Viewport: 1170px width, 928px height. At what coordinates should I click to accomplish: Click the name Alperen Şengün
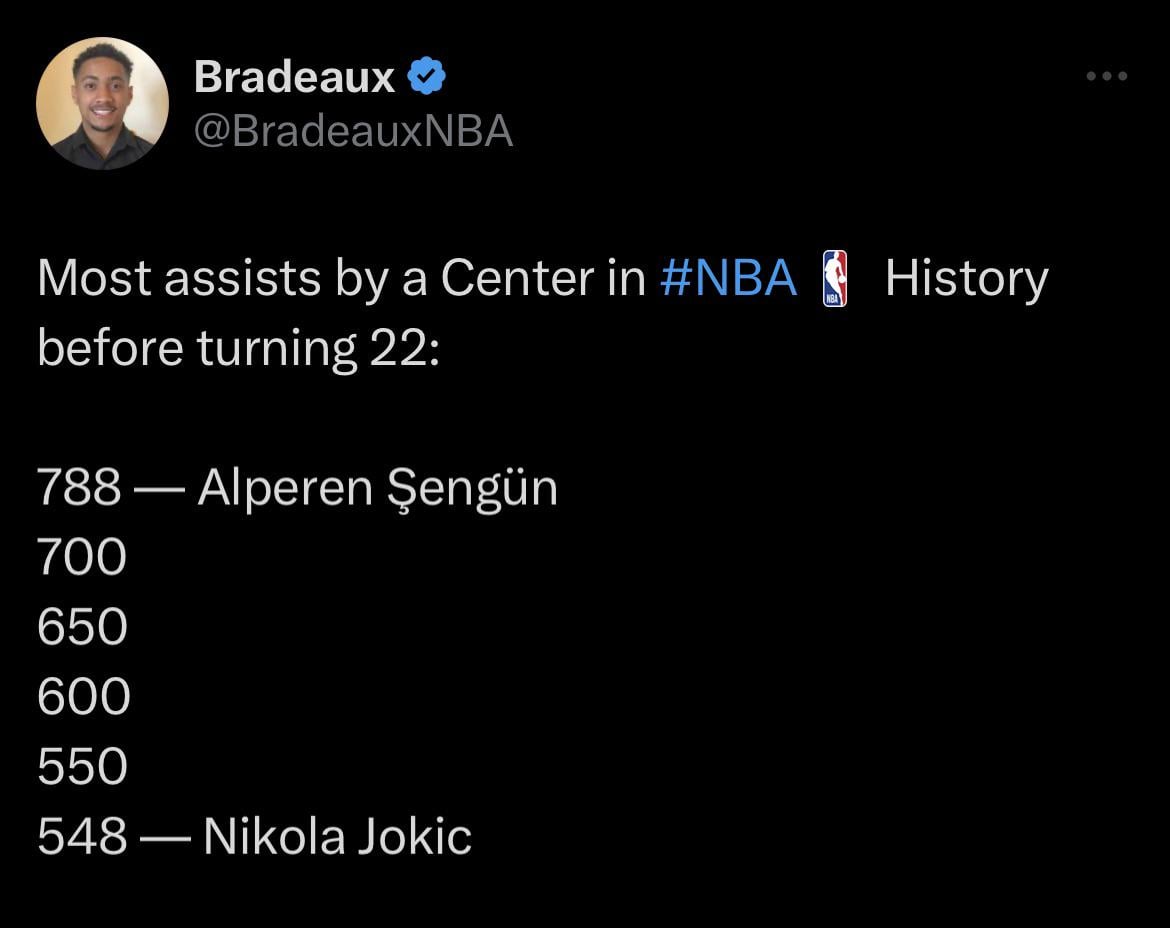coord(377,489)
